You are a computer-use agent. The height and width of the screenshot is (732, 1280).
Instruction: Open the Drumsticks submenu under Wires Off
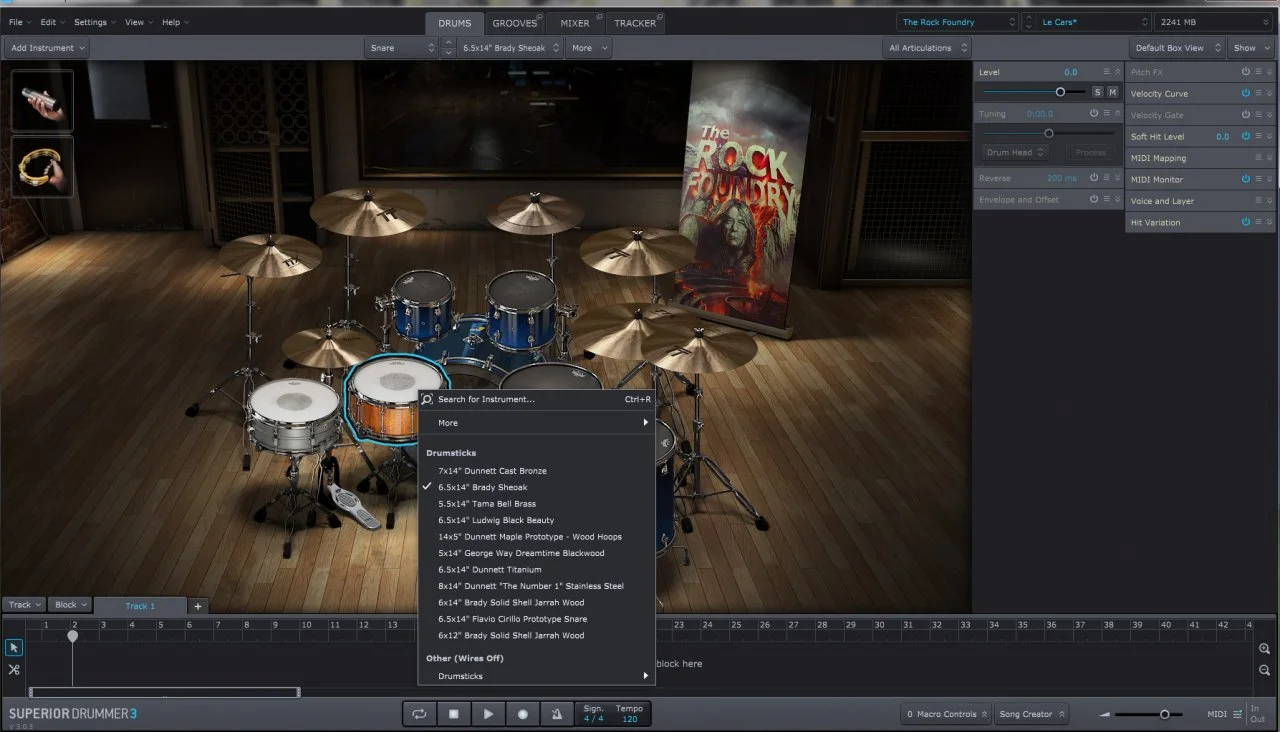[536, 676]
